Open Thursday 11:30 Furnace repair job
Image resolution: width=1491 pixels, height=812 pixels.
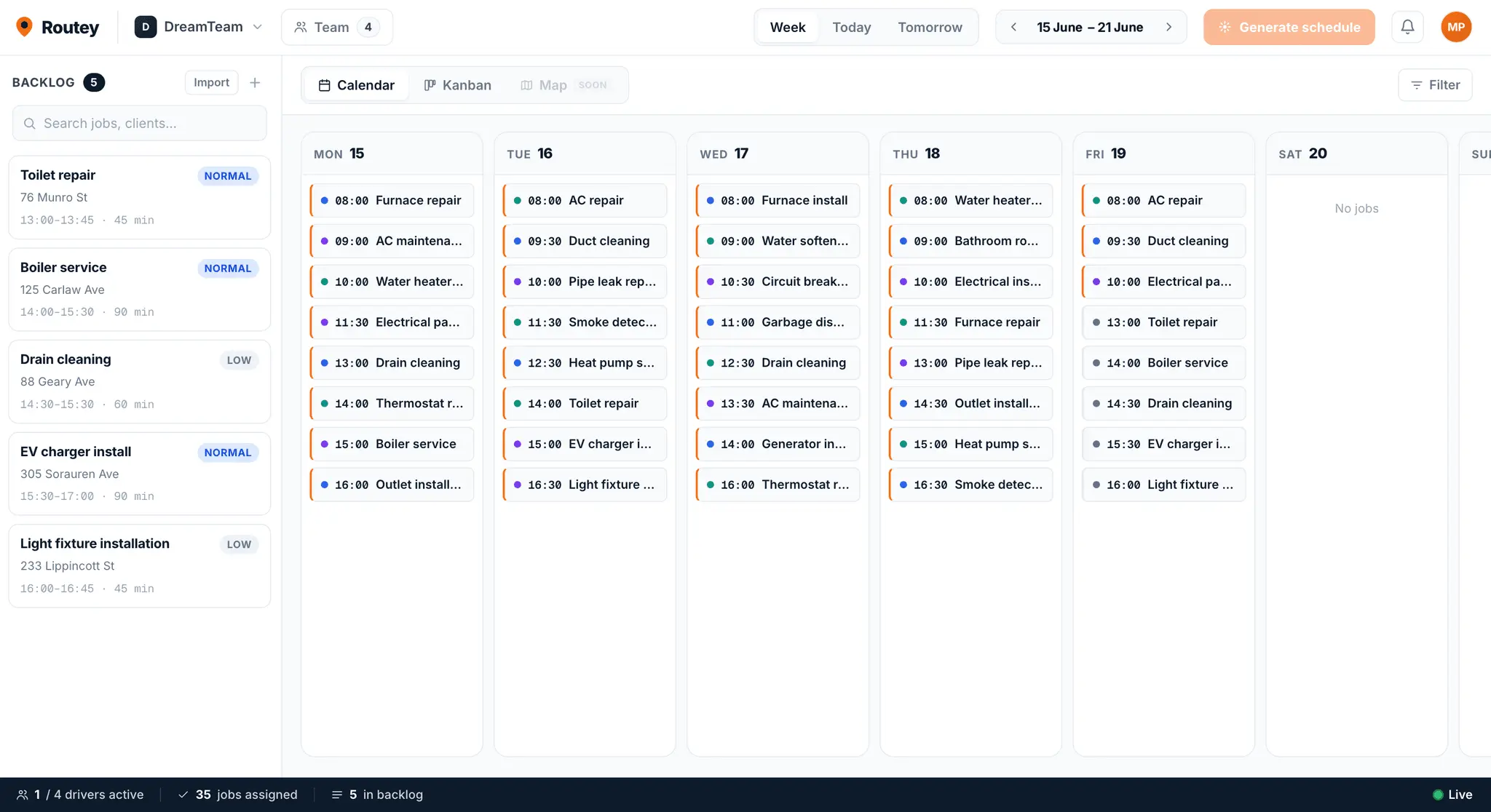click(970, 322)
